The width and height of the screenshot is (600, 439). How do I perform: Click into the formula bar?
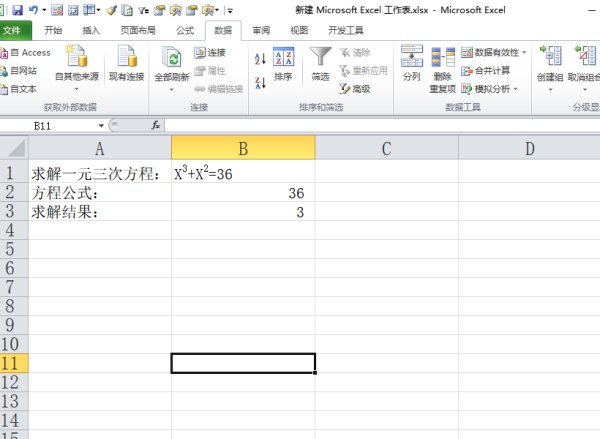pos(382,126)
